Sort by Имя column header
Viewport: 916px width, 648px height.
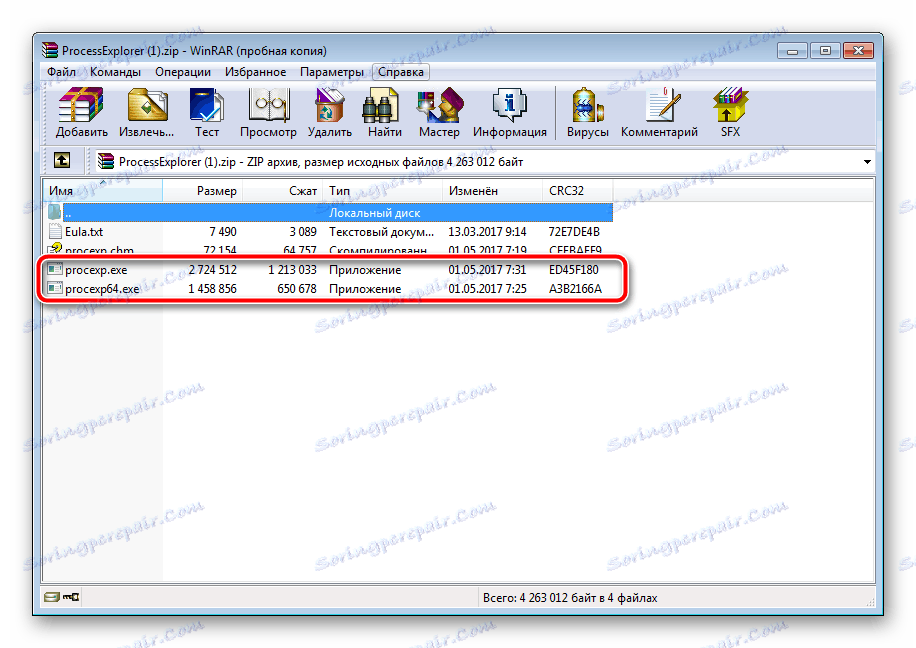tap(103, 190)
